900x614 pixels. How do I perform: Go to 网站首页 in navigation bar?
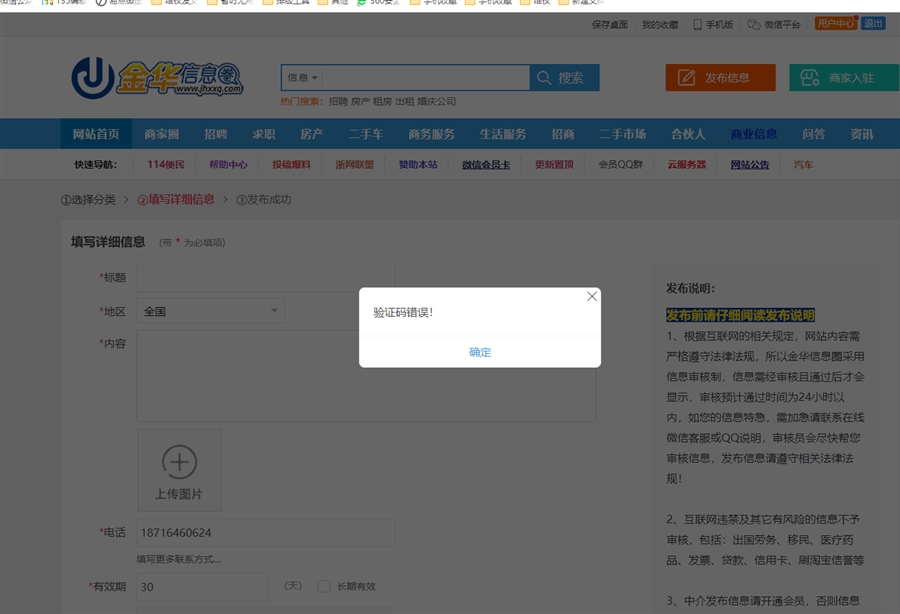pos(96,134)
